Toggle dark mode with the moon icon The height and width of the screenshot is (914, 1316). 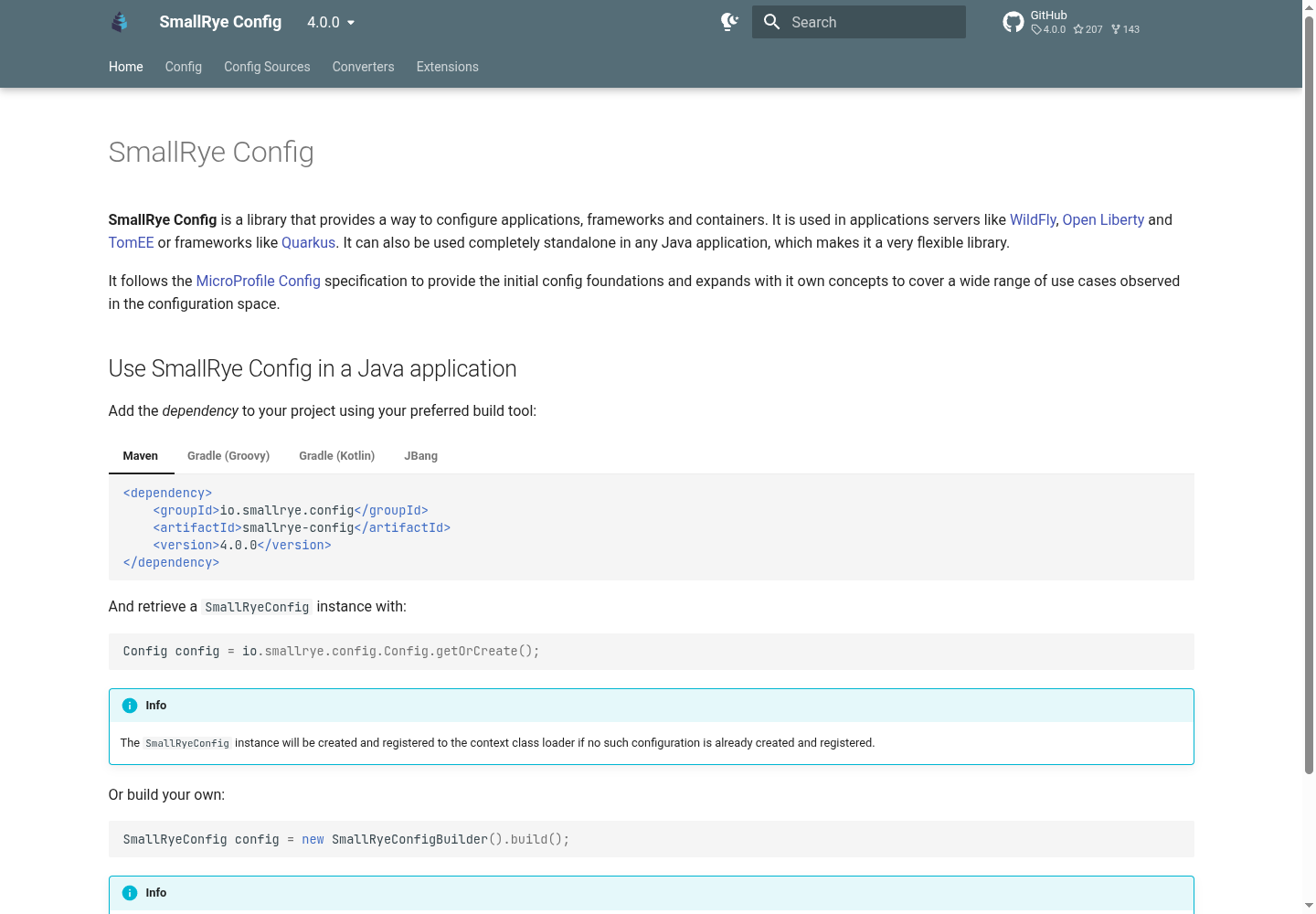(x=729, y=22)
